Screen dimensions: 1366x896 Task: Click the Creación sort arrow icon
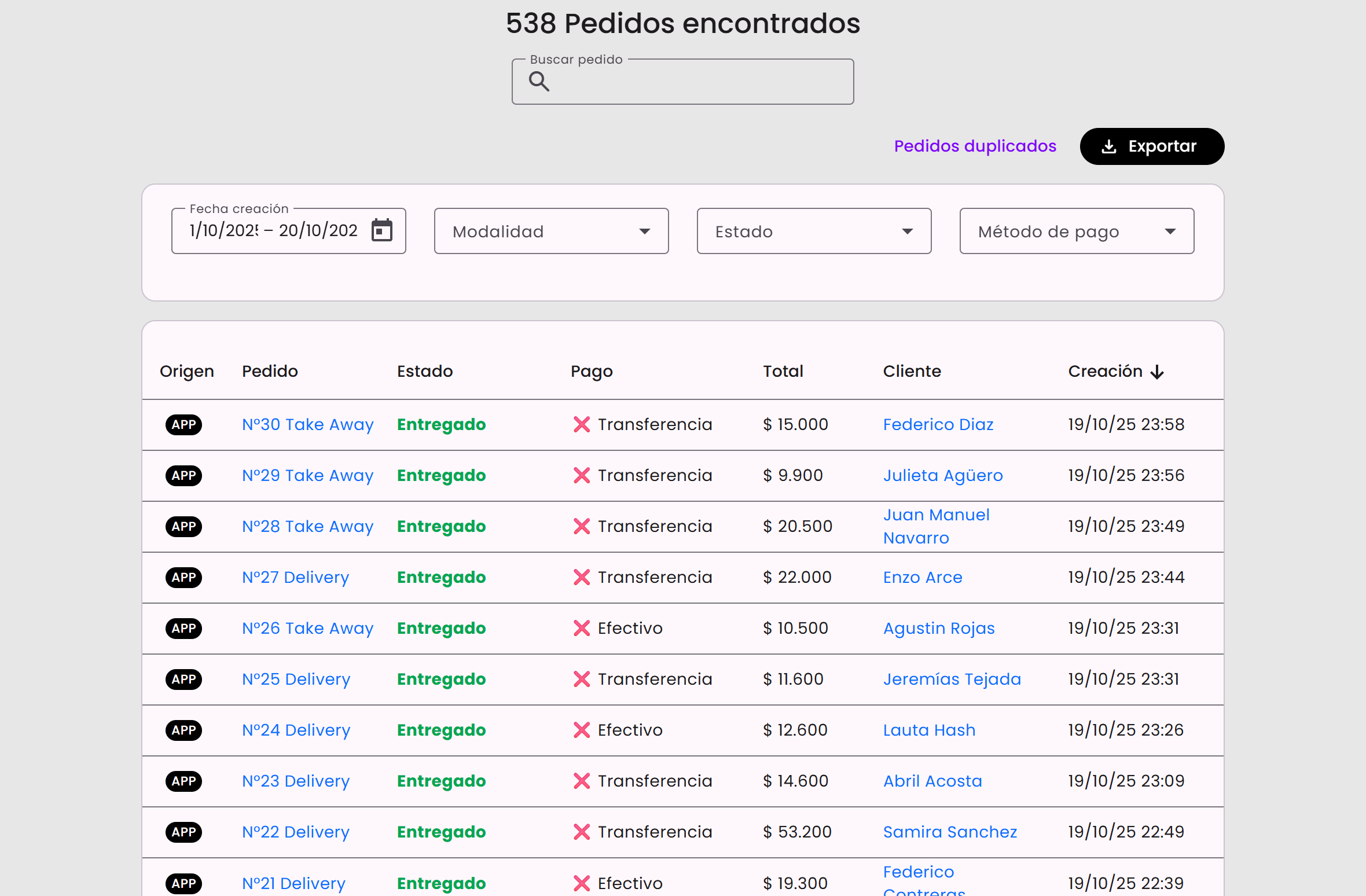tap(1157, 372)
